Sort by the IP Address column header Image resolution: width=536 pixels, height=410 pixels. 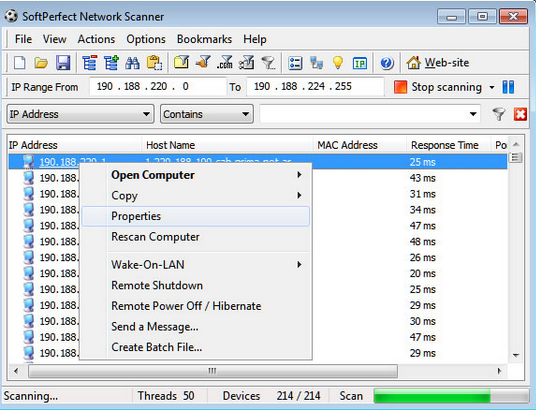click(x=74, y=145)
